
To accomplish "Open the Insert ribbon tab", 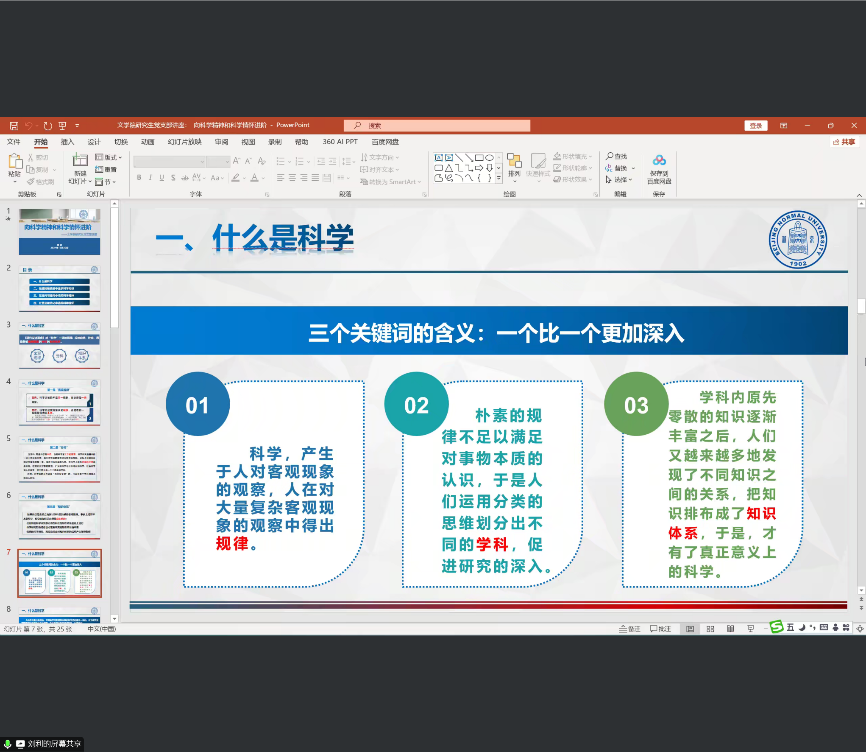I will point(67,142).
